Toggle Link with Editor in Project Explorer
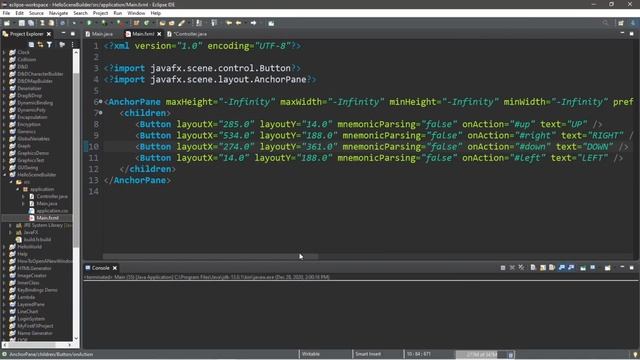Image resolution: width=640 pixels, height=360 pixels. (x=40, y=44)
